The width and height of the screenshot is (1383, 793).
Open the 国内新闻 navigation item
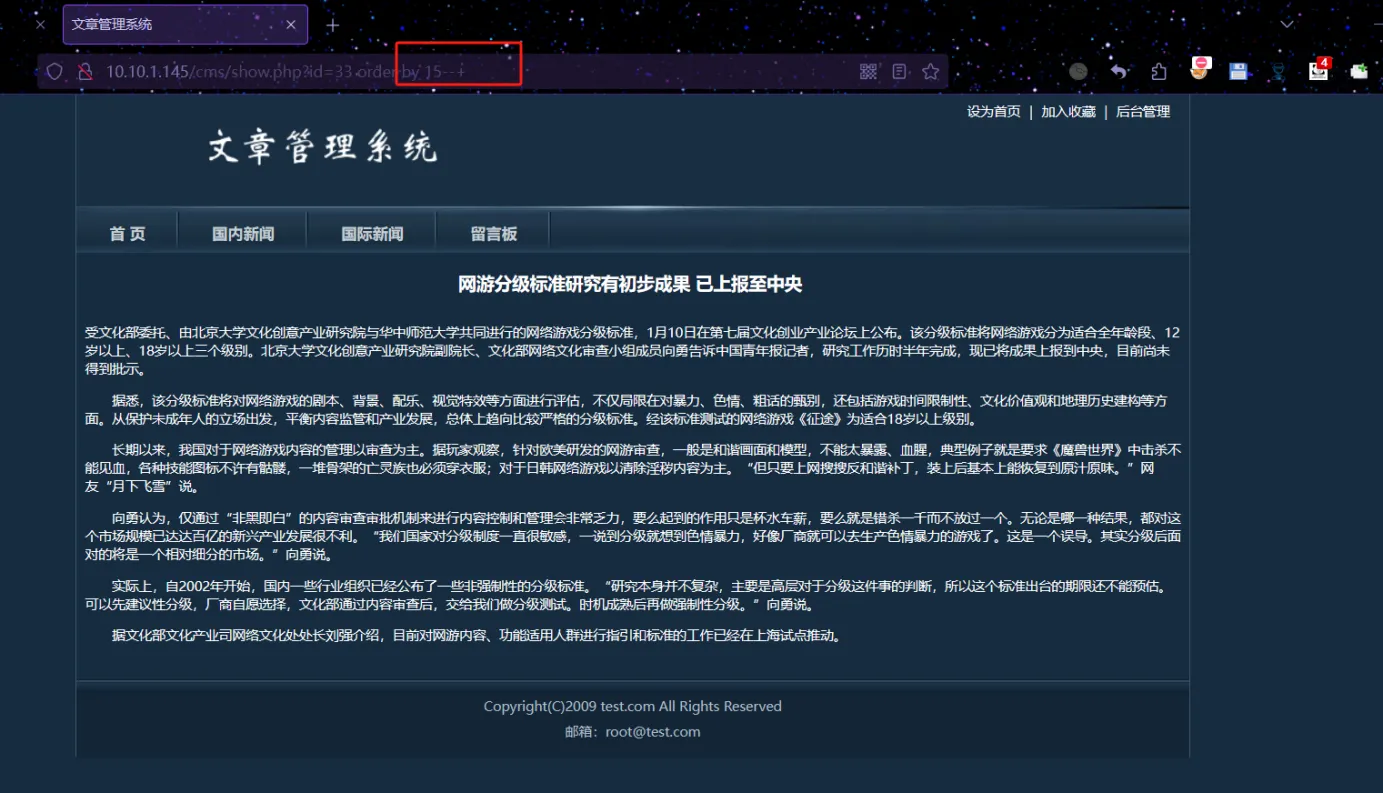tap(243, 233)
